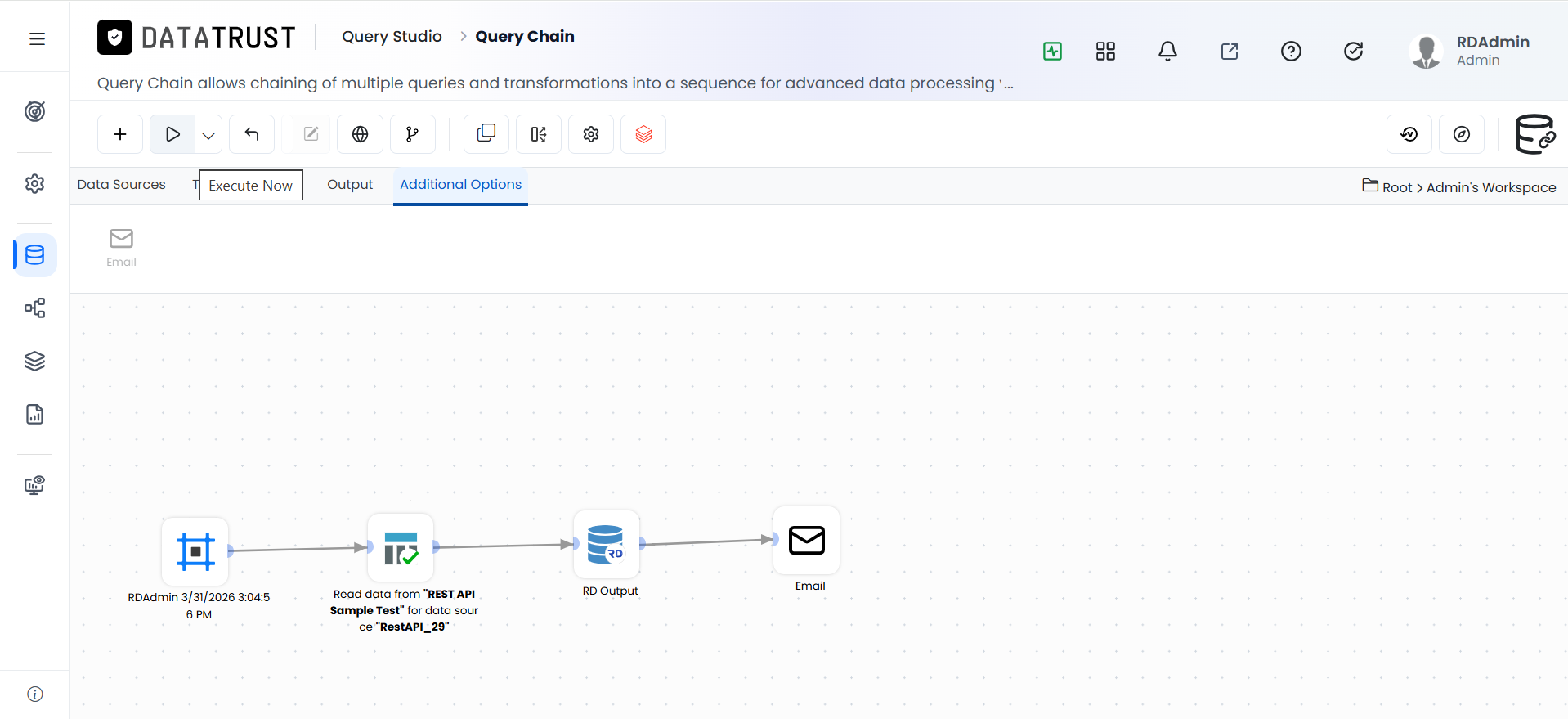Screen dimensions: 1568x719
Task: Run the query chain with play button
Action: click(x=172, y=134)
